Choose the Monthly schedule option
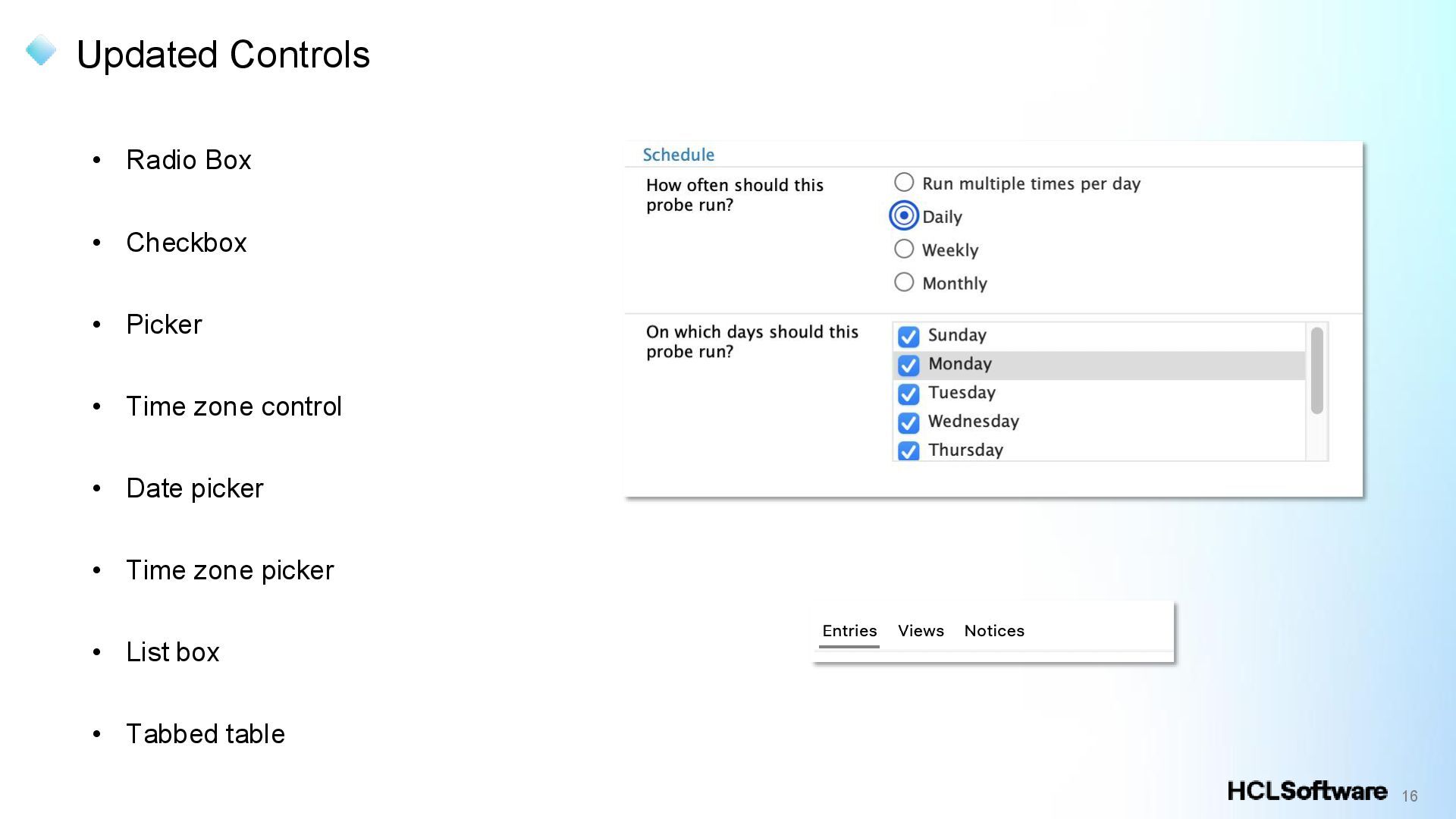Viewport: 1456px width, 819px height. coord(904,283)
